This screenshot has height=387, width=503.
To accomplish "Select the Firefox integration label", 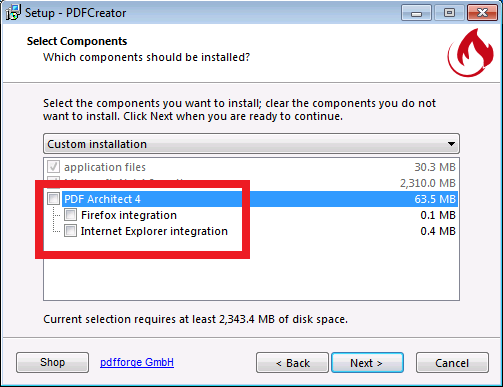I will coord(129,215).
